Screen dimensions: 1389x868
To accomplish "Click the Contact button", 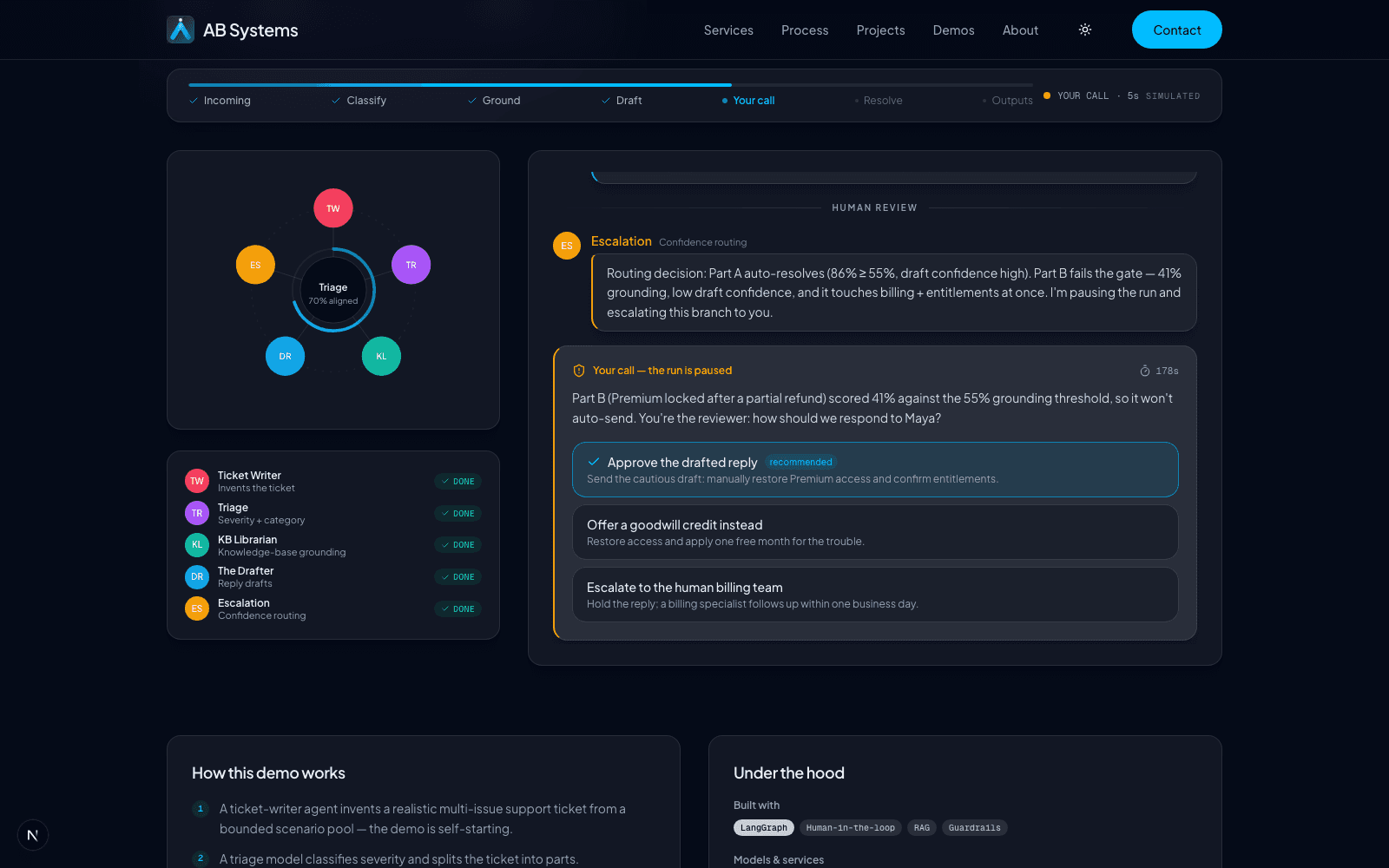I will point(1177,30).
